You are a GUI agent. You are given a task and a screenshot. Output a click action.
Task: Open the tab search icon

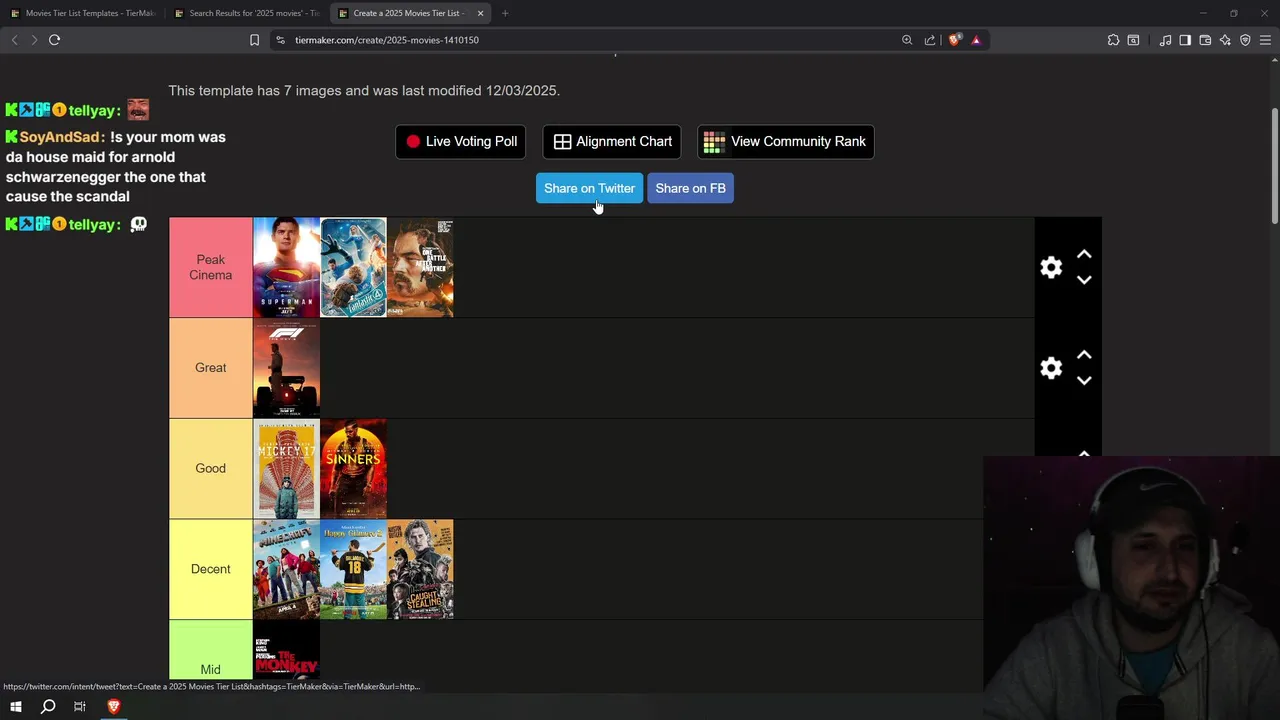(x=1133, y=40)
